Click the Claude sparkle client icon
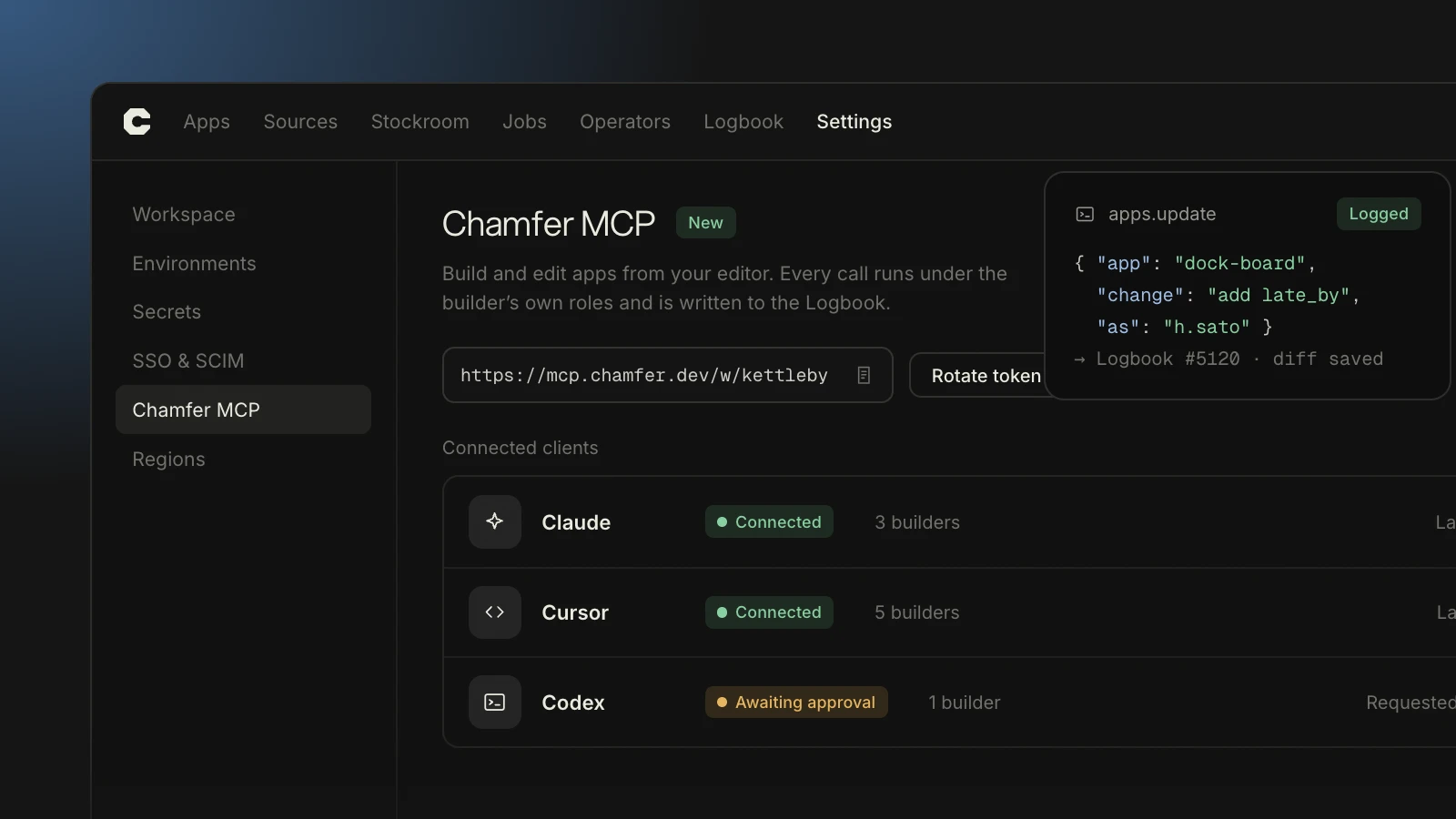1456x819 pixels. 495,521
